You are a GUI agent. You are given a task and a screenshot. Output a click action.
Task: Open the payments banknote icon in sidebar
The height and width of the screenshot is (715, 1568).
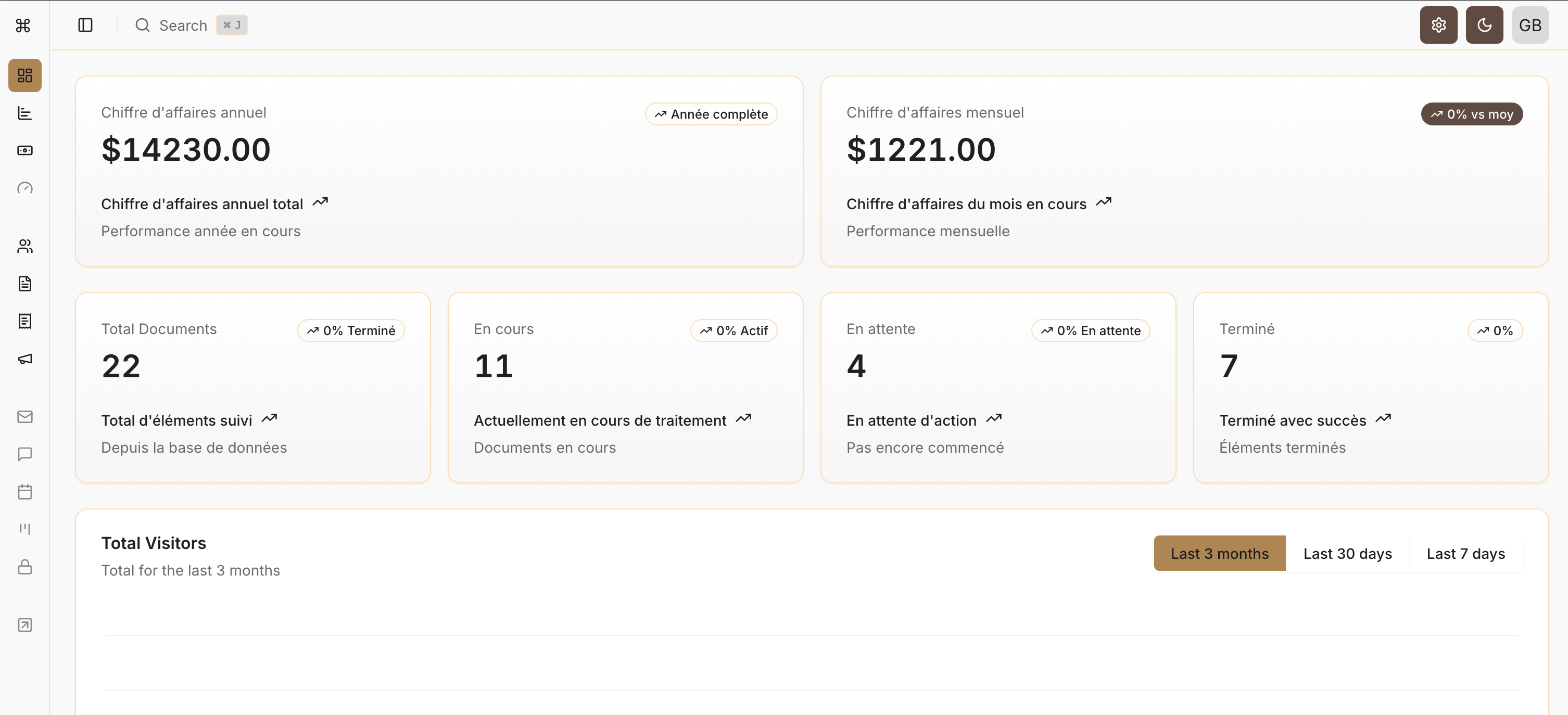pyautogui.click(x=24, y=150)
